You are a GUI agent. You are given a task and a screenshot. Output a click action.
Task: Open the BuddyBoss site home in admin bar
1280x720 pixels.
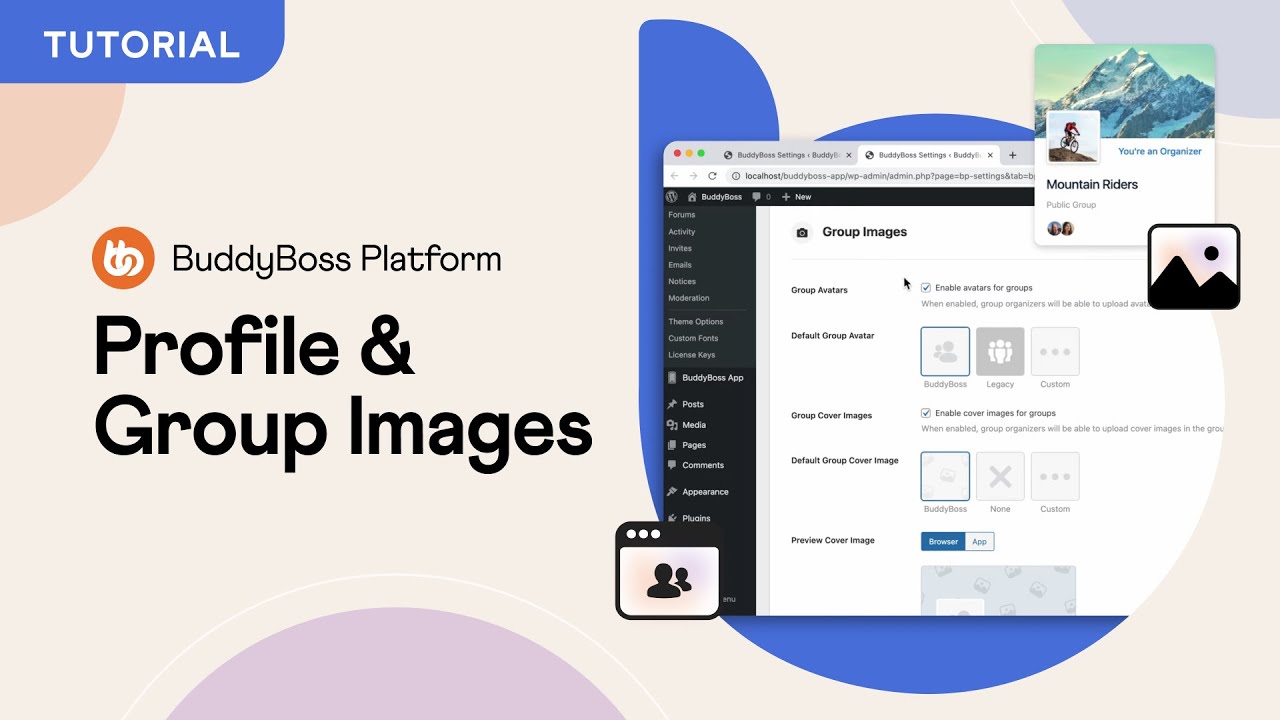point(715,197)
